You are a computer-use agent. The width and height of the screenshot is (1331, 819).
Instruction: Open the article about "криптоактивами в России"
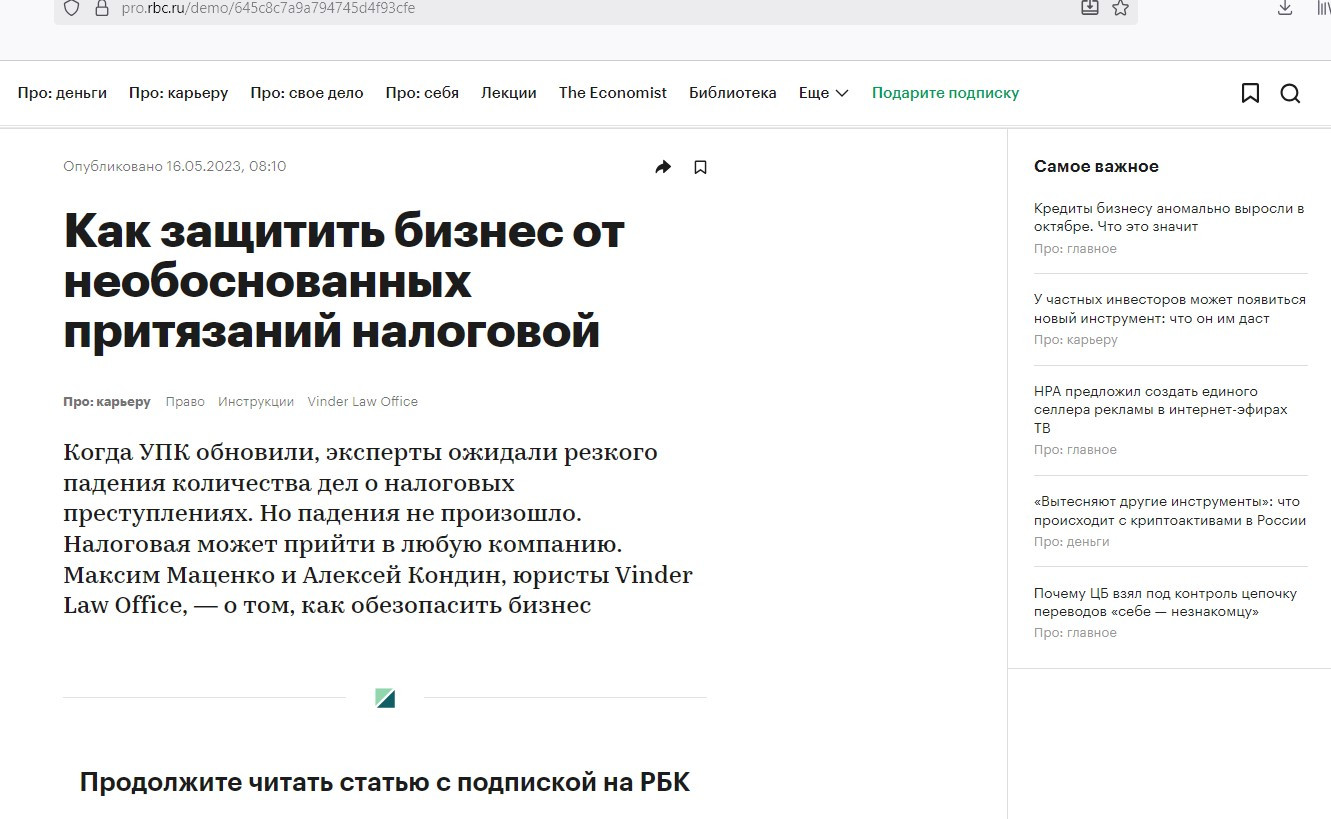click(1170, 511)
